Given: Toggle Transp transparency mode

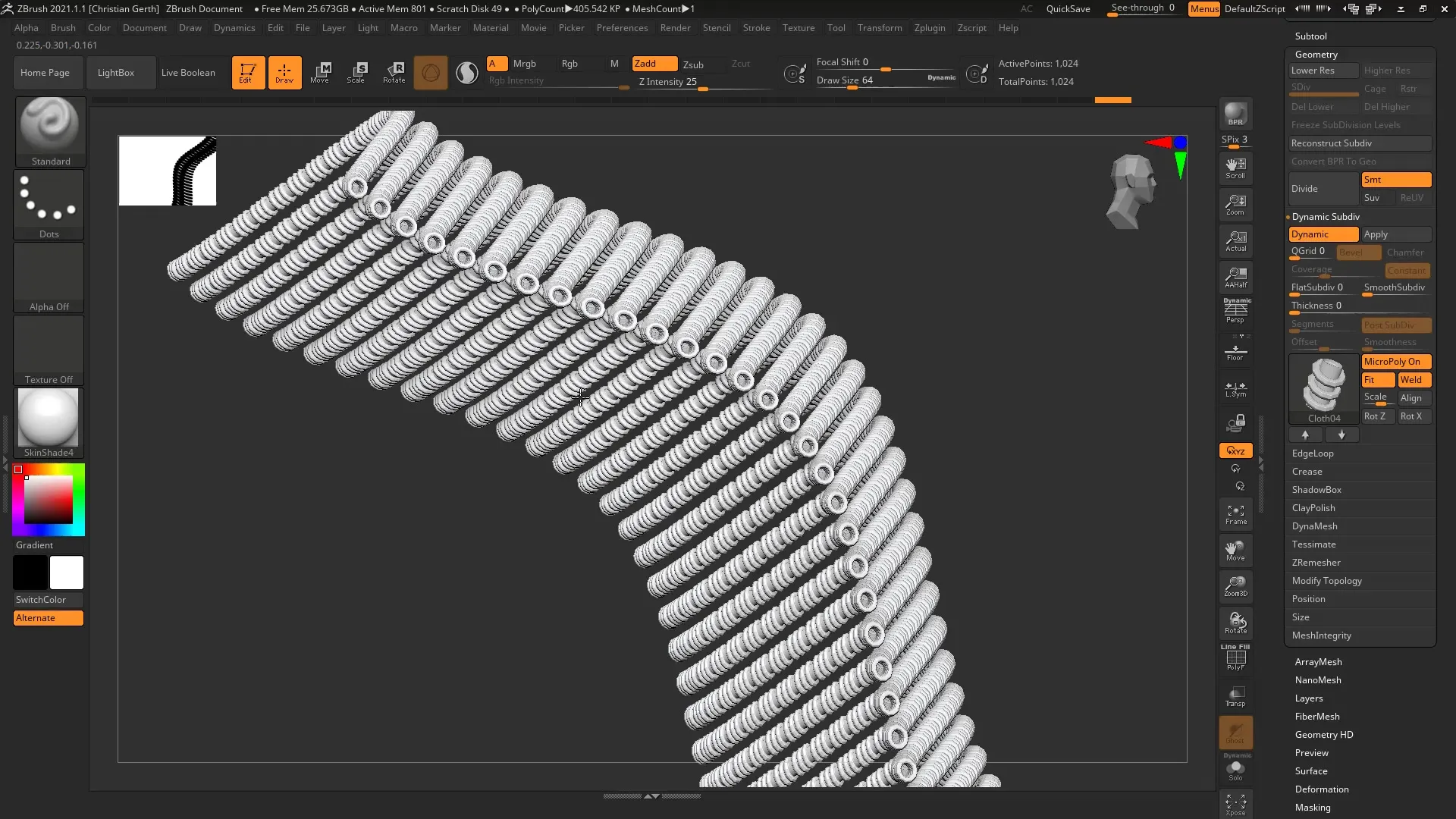Looking at the screenshot, I should pyautogui.click(x=1235, y=696).
